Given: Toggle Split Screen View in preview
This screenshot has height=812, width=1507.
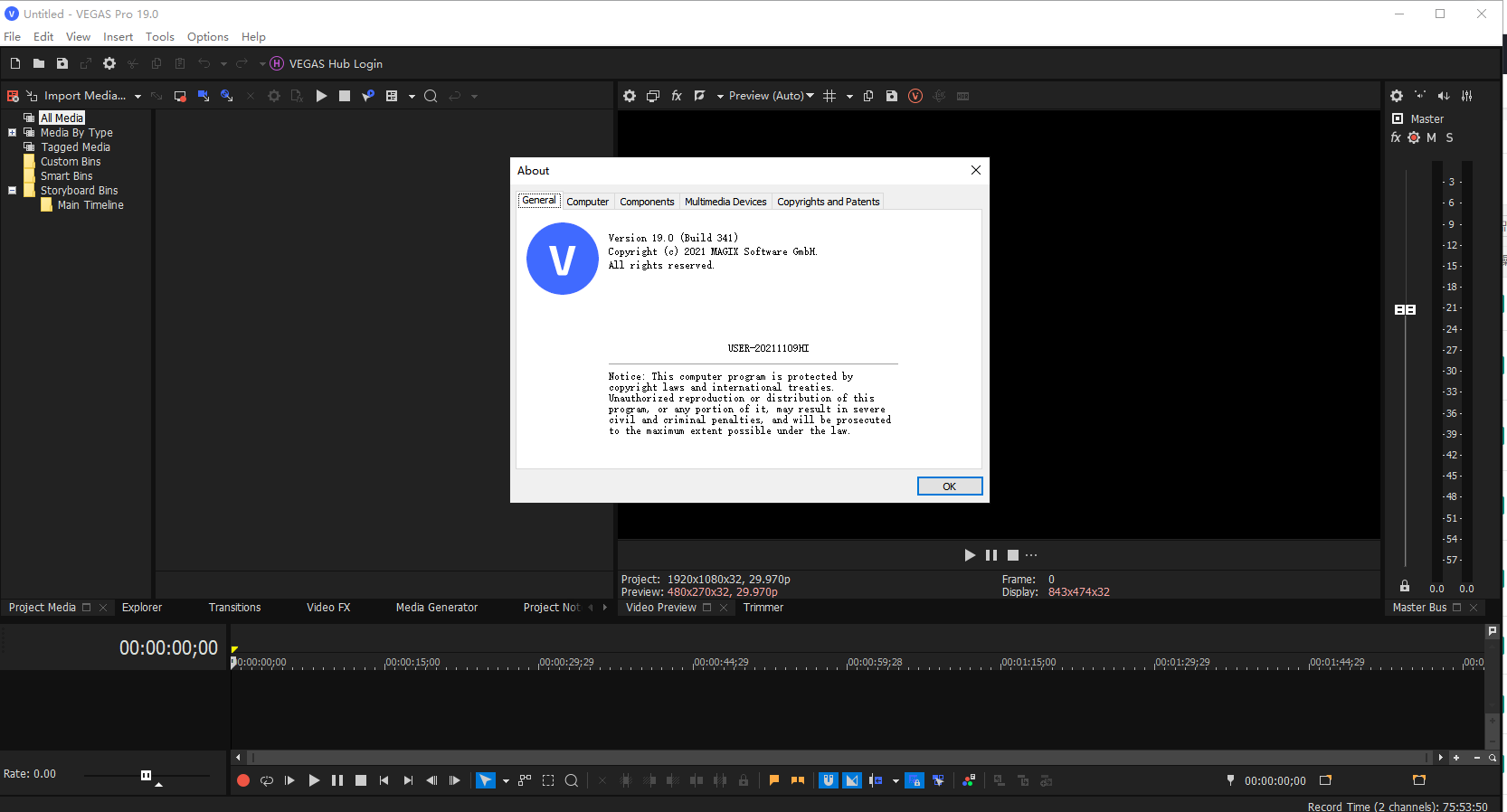Looking at the screenshot, I should tap(699, 96).
